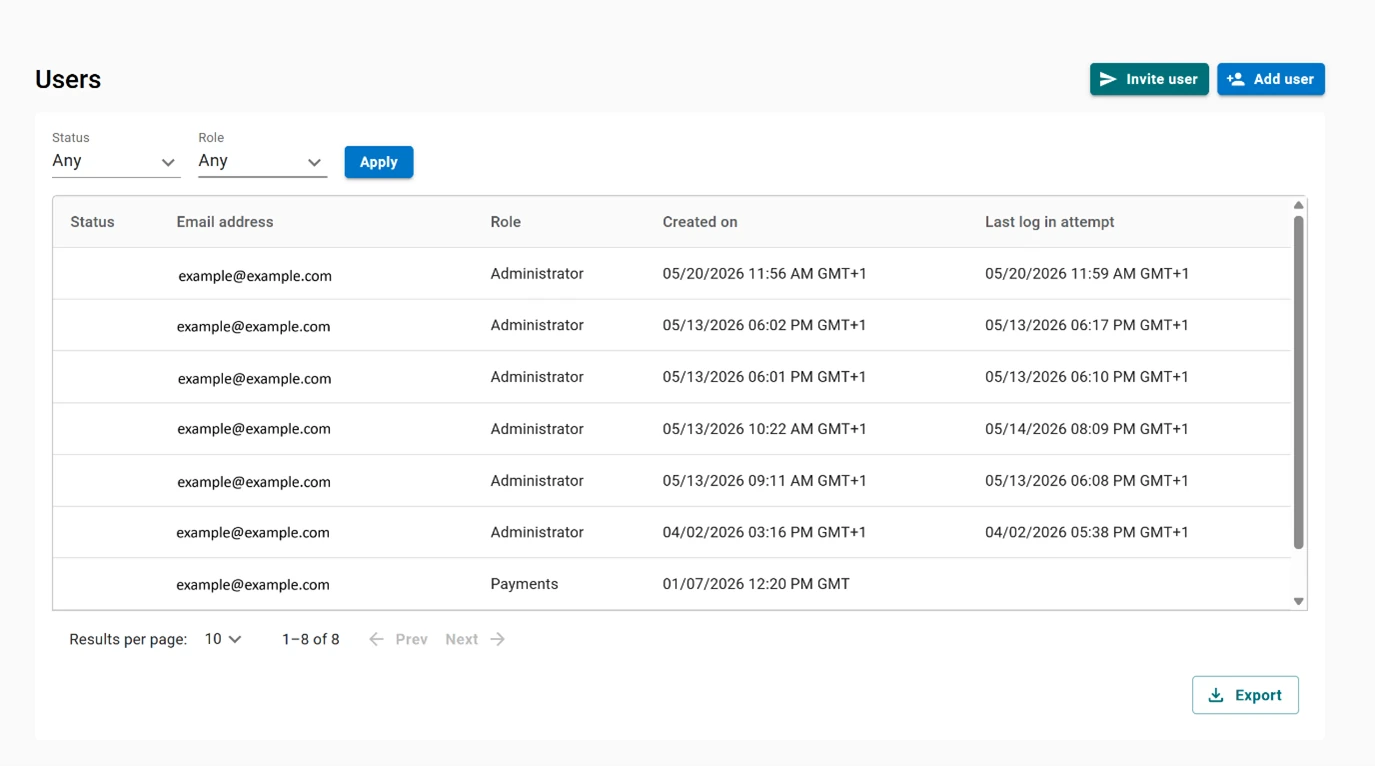1375x766 pixels.
Task: Click last login 04/02/2026 05:38 PM GMT+1
Action: [x=1087, y=532]
